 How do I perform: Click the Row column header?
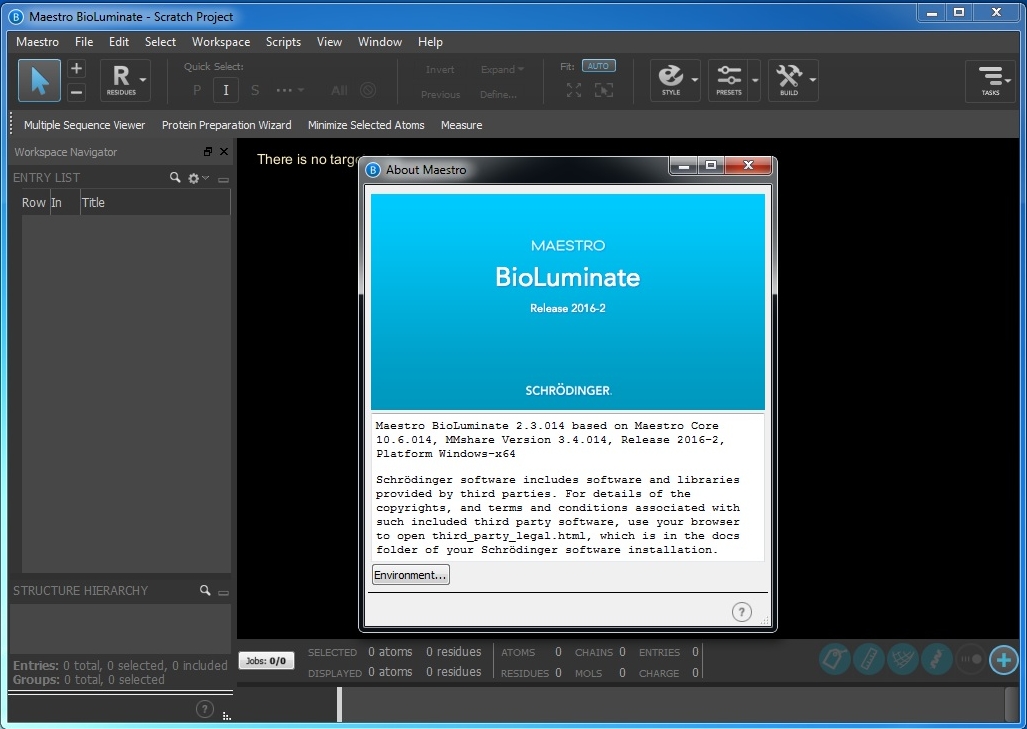coord(33,202)
